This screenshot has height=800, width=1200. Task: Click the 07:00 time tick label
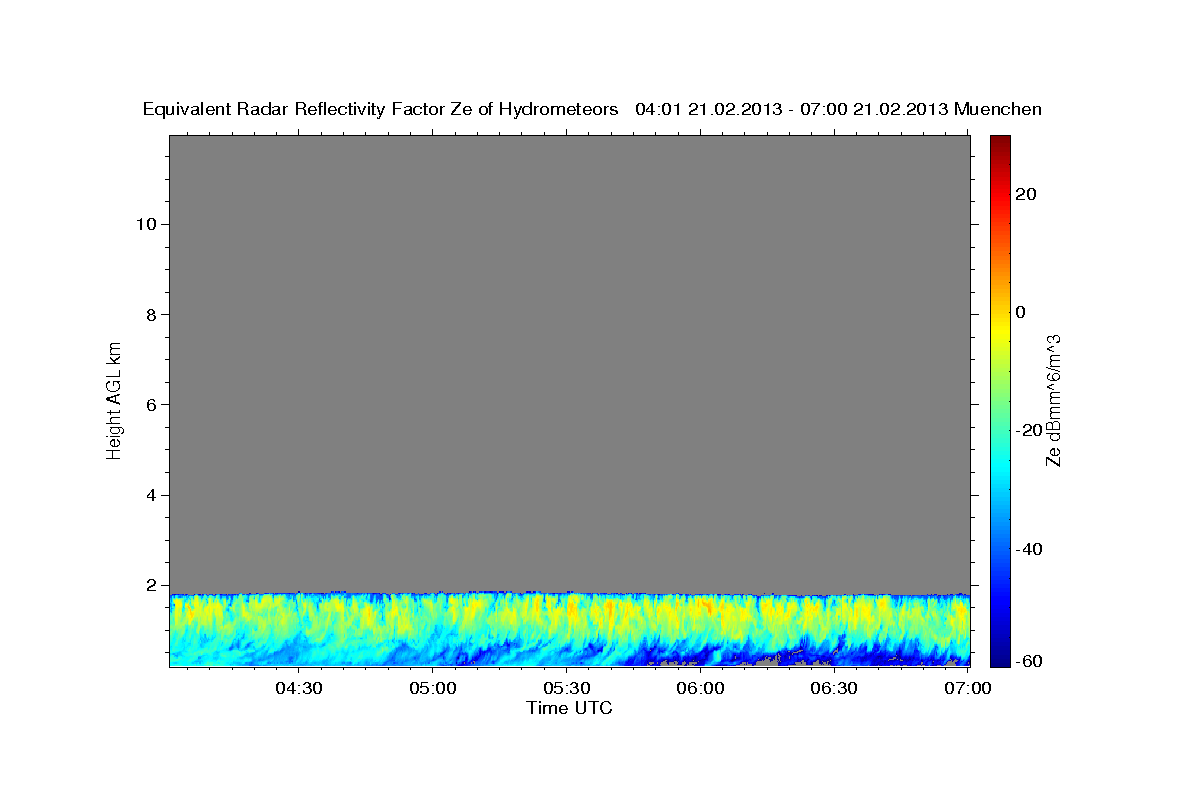[969, 688]
